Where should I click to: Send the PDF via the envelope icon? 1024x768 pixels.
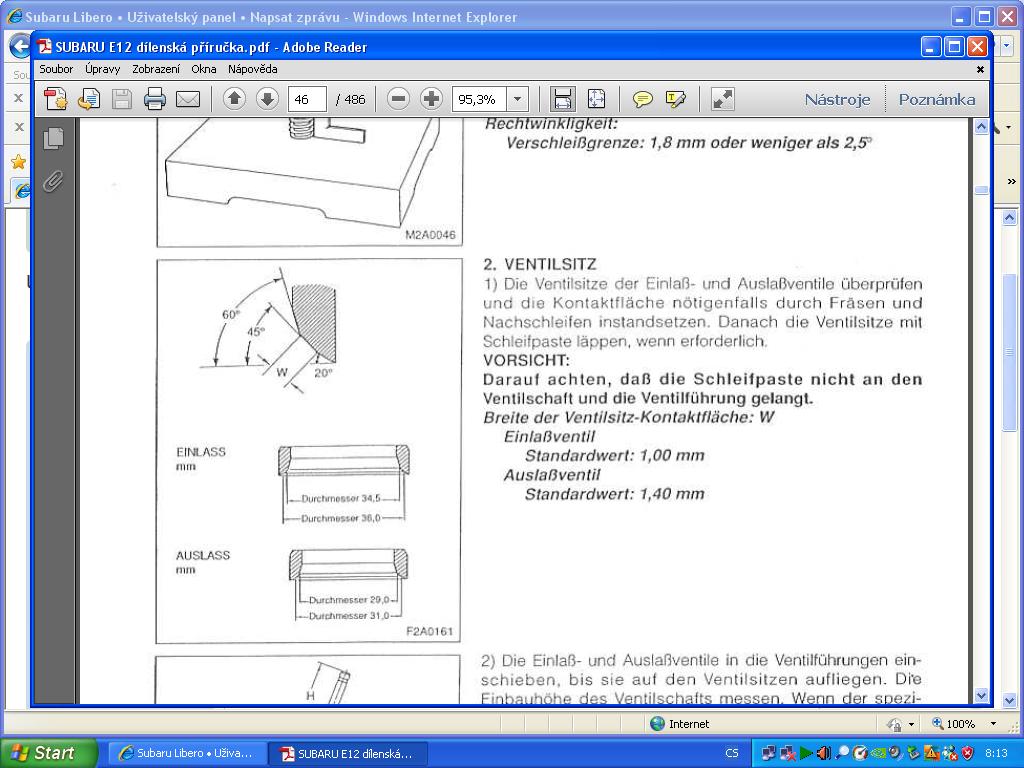click(x=188, y=99)
